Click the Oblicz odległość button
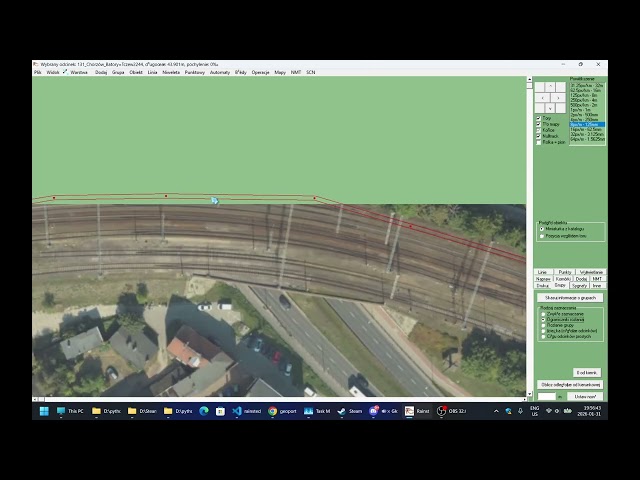The height and width of the screenshot is (480, 640). click(x=570, y=384)
